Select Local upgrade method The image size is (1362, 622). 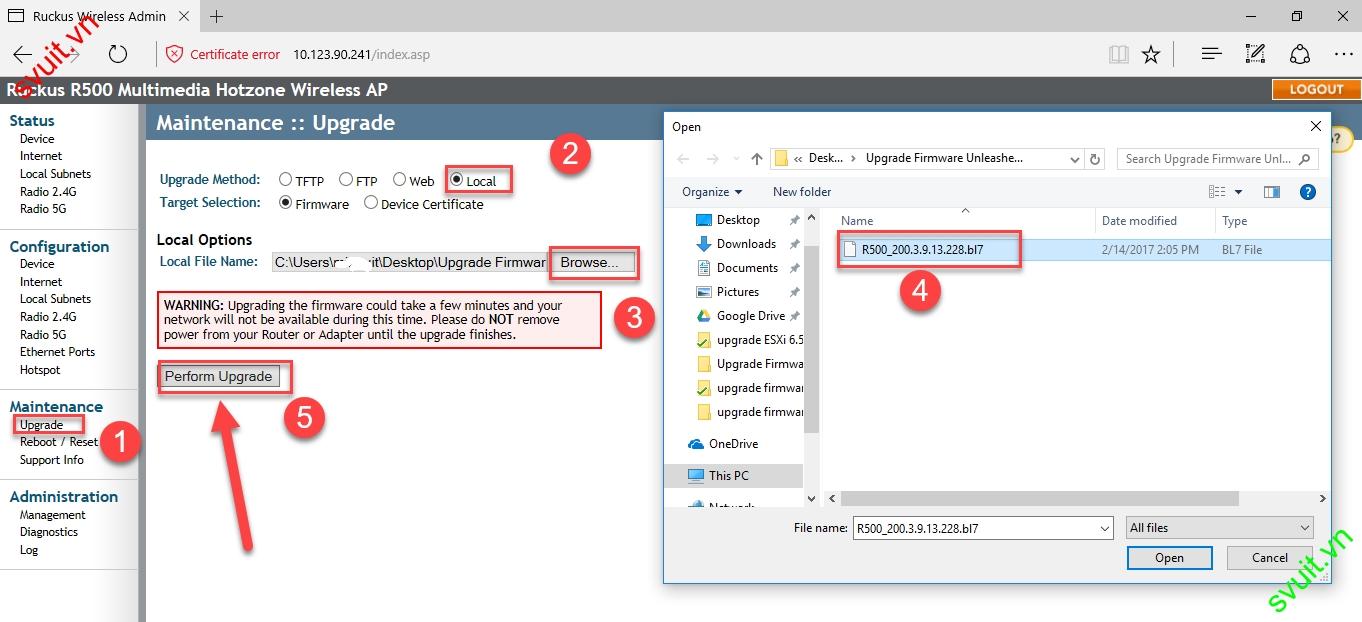(457, 180)
